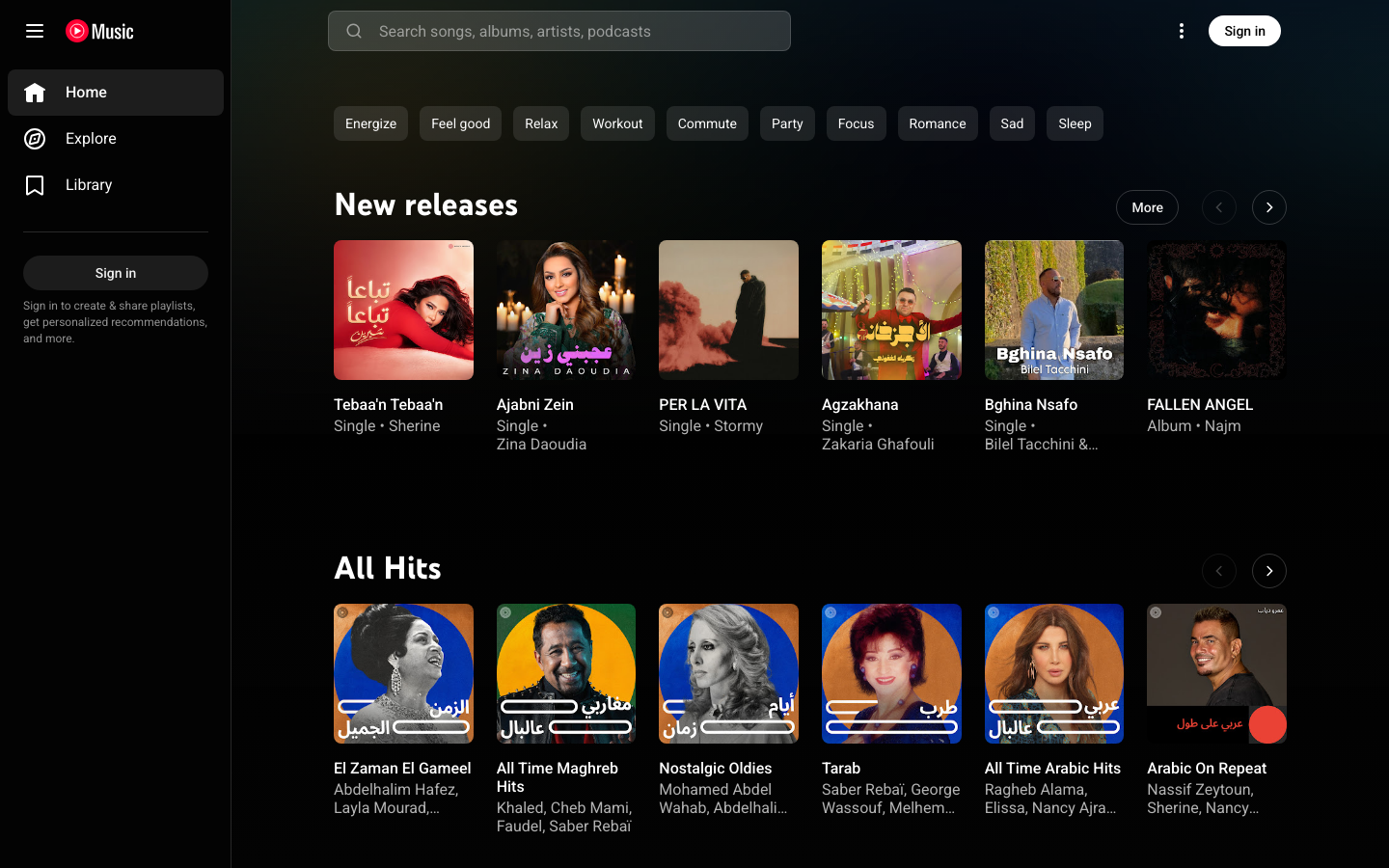Click the Ajabni Zein title link
This screenshot has width=1389, height=868.
click(535, 404)
